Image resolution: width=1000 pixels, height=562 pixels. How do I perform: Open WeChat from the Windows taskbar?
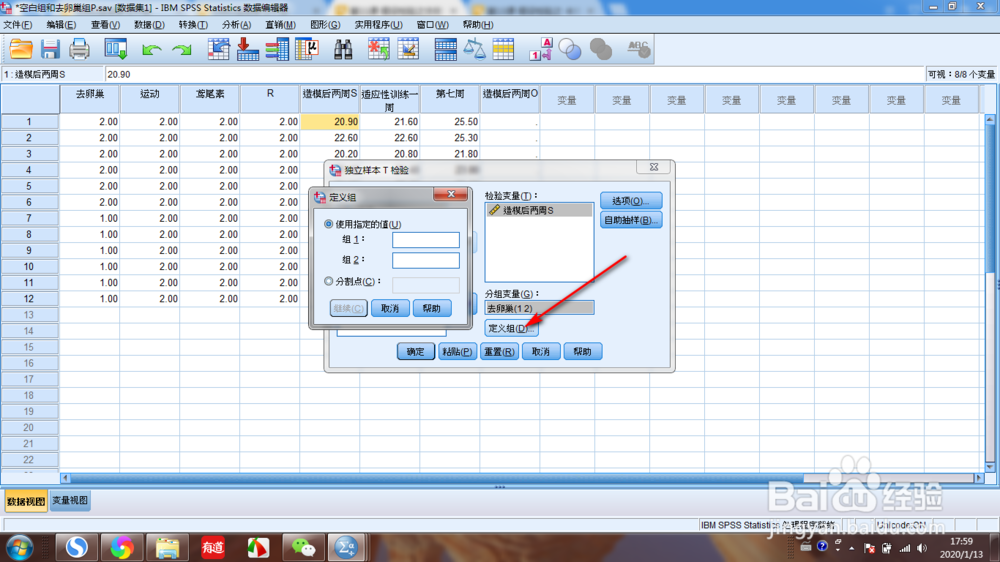coord(303,547)
